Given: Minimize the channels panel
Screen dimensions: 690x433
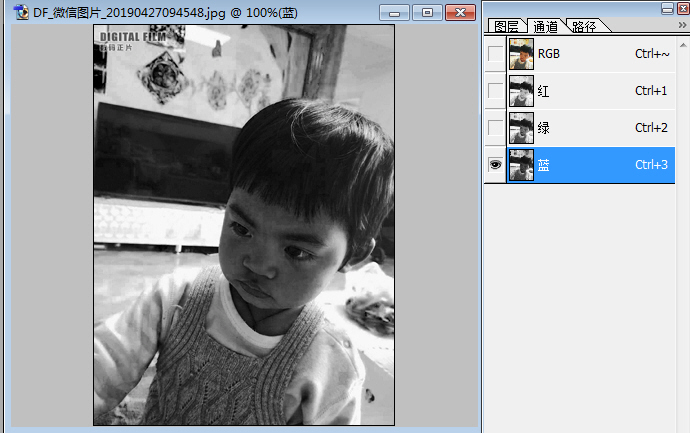Looking at the screenshot, I should tap(667, 9).
